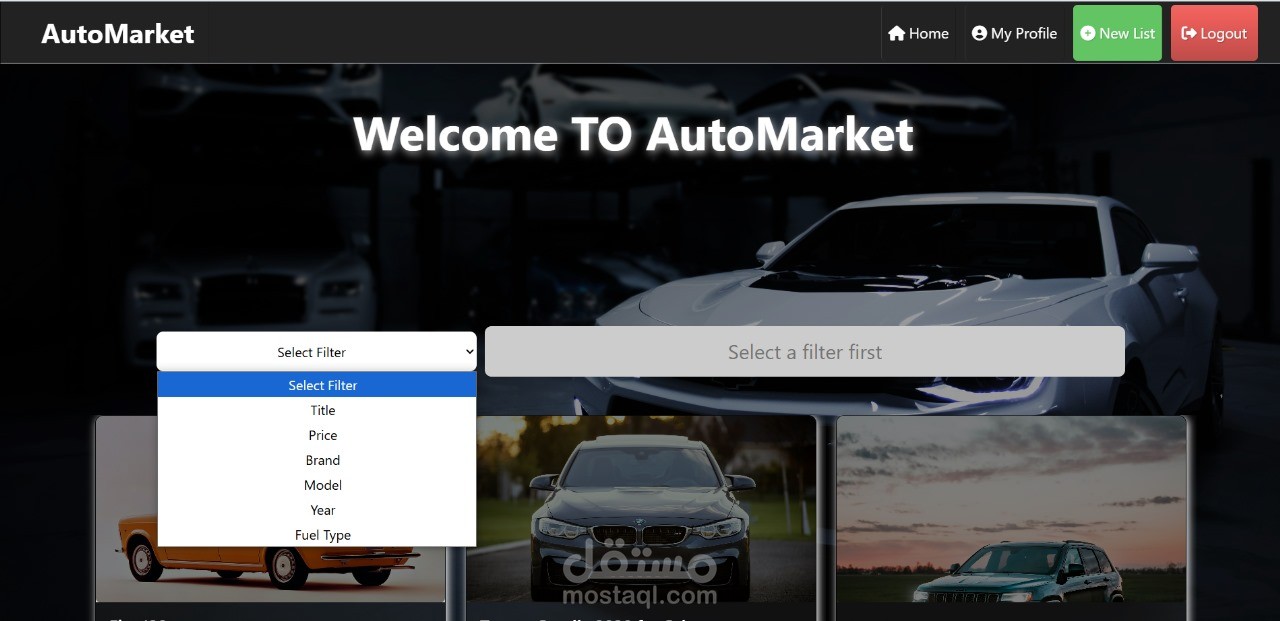
Task: Go to the My Profile link text
Action: point(1024,33)
